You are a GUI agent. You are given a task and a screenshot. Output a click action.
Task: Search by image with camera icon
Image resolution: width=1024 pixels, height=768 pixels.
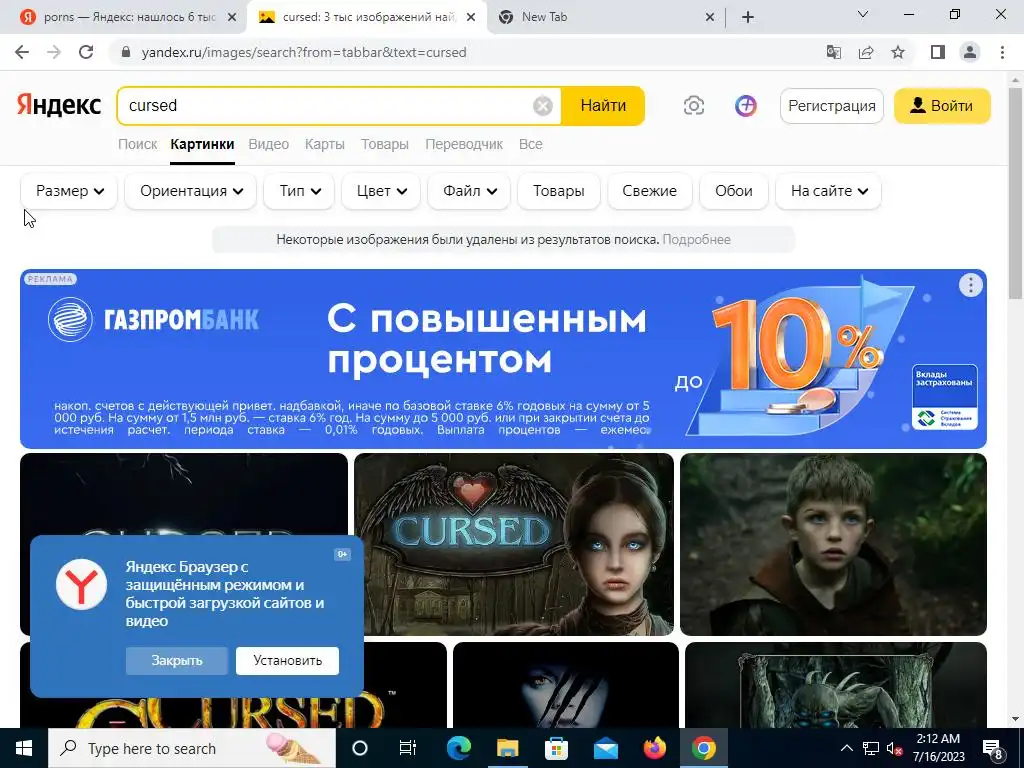pyautogui.click(x=694, y=105)
